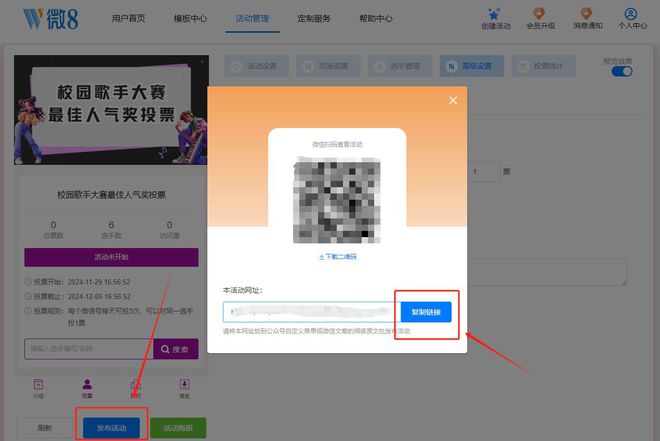Screen dimensions: 660x441
Task: Open the 排行 ranking icon in preview
Action: click(136, 388)
